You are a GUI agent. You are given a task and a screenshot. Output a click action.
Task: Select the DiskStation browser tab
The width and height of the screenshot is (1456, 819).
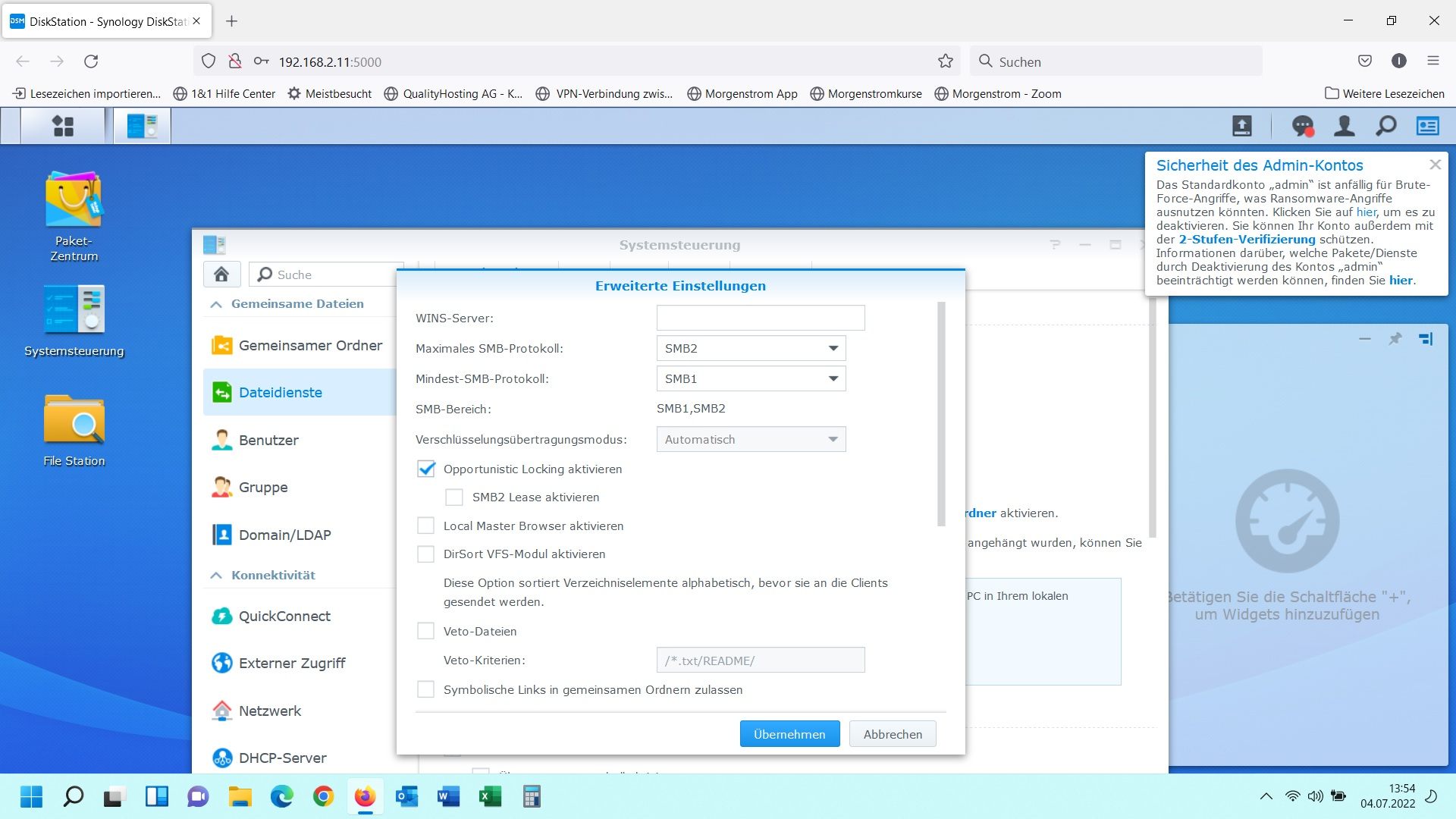click(106, 21)
